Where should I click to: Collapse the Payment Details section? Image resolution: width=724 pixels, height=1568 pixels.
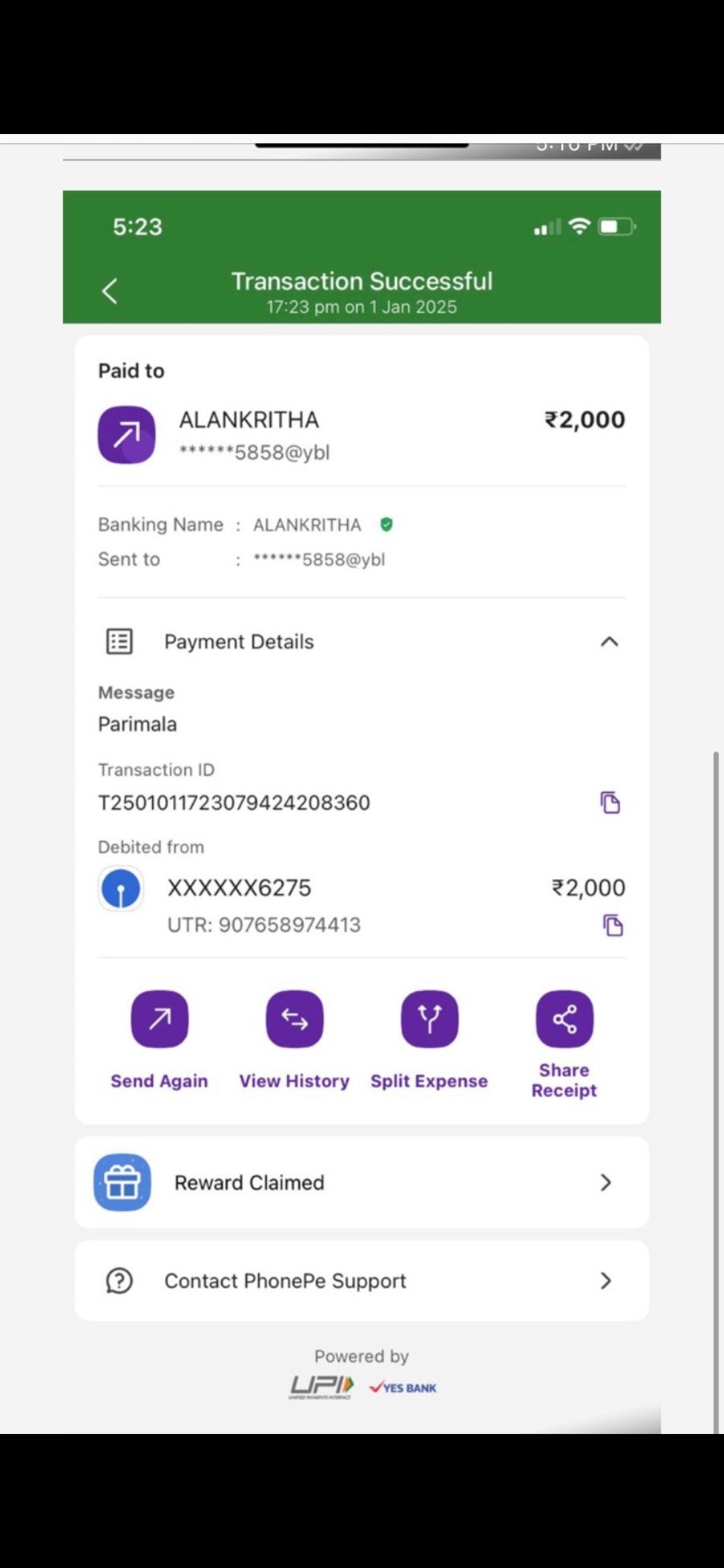(609, 642)
